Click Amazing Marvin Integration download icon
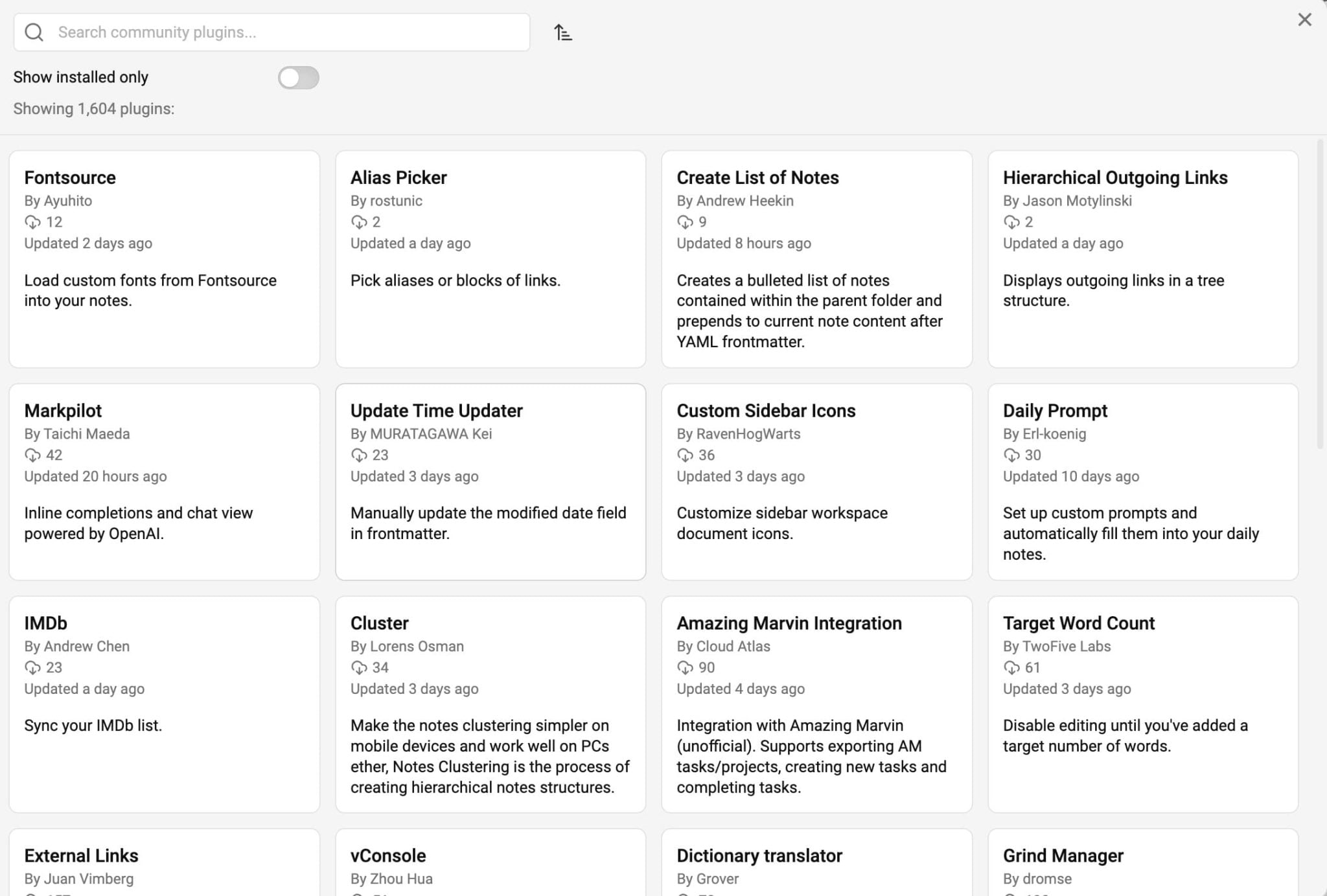 tap(685, 668)
